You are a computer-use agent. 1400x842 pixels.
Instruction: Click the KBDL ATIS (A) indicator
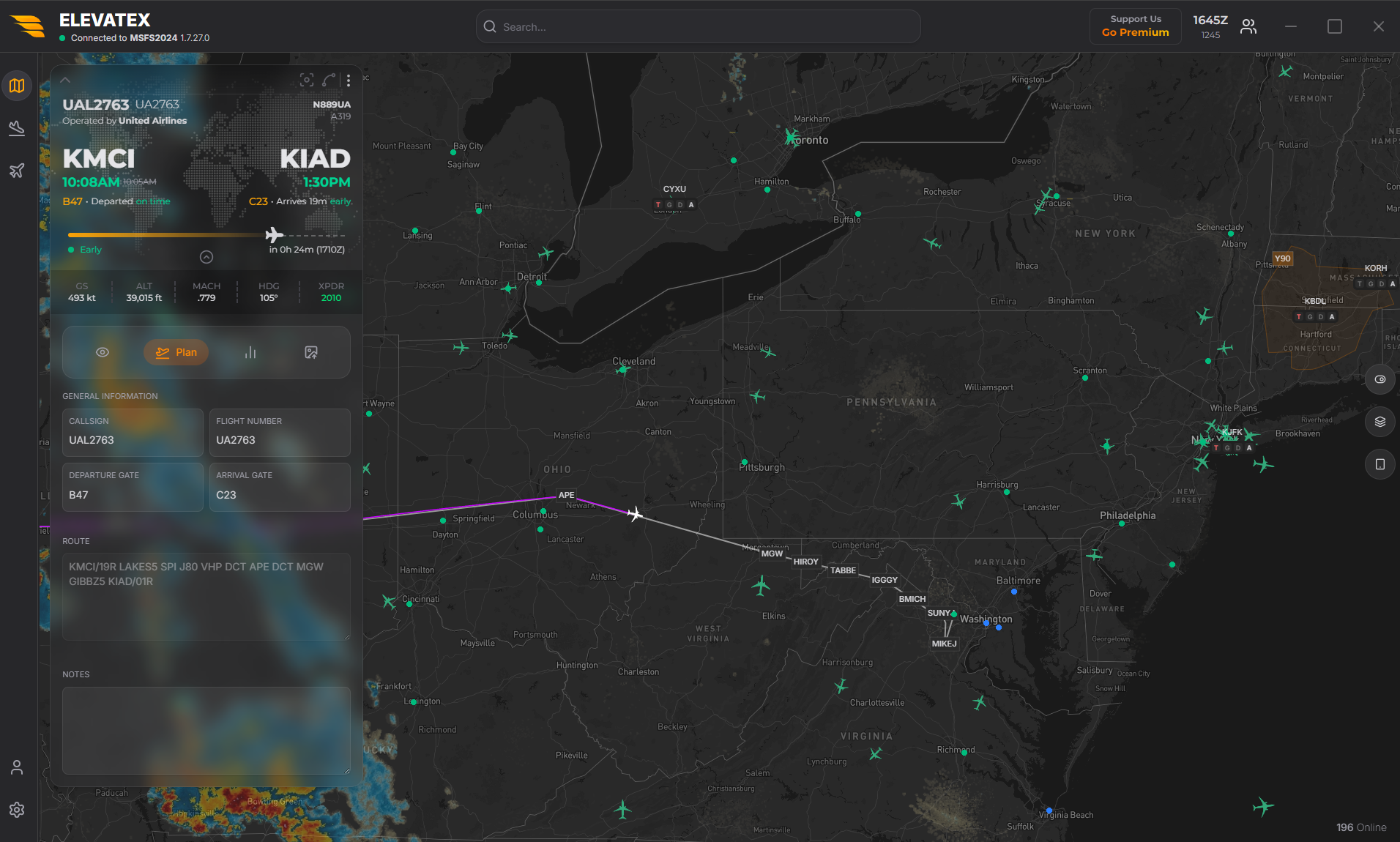pos(1332,317)
